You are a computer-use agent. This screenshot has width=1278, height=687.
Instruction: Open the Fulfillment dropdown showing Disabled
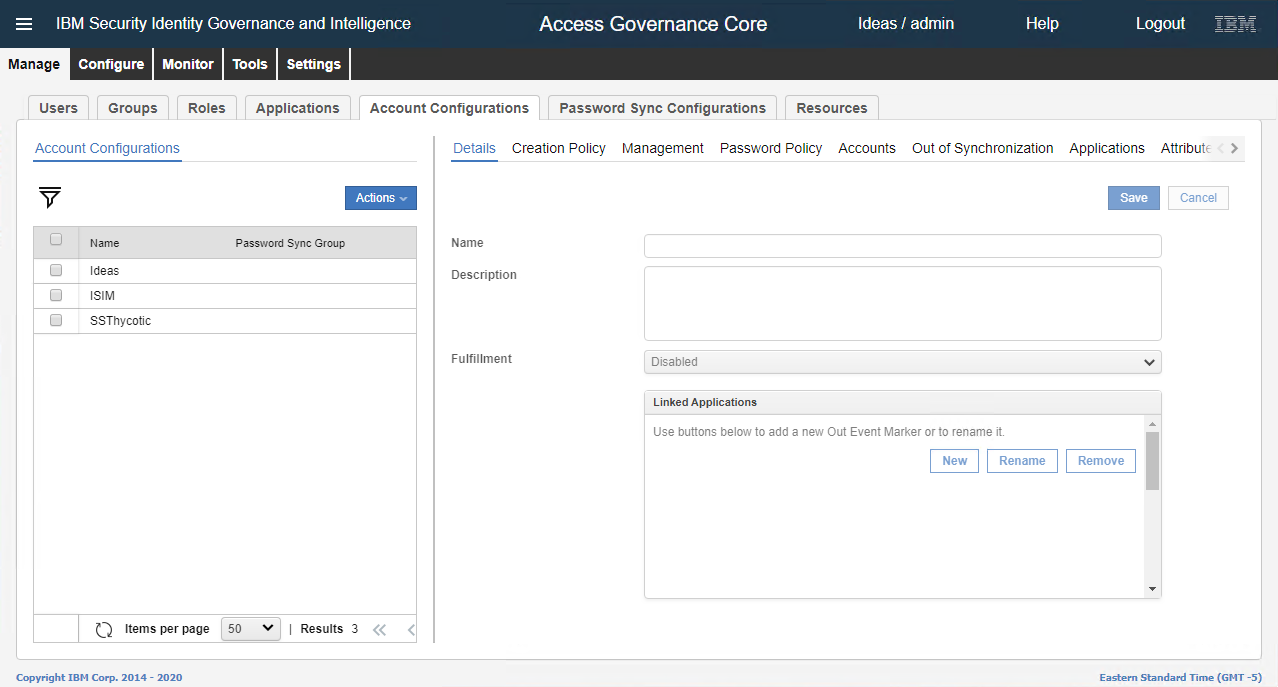coord(901,361)
